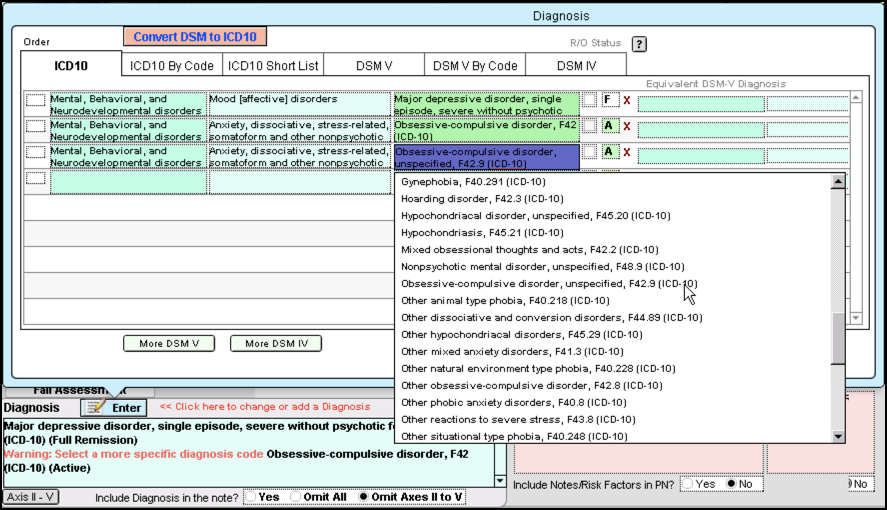Image resolution: width=887 pixels, height=510 pixels.
Task: Open the DSM V By Code tab
Action: [474, 66]
